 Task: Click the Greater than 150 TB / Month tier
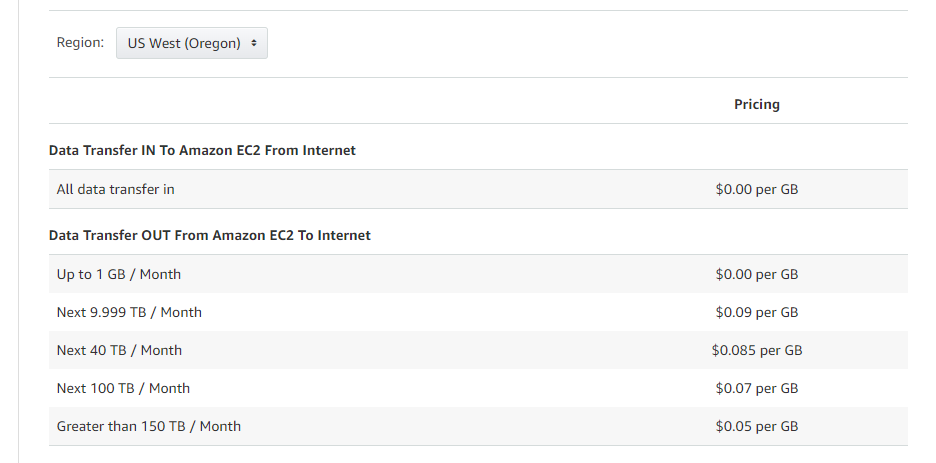(x=149, y=426)
